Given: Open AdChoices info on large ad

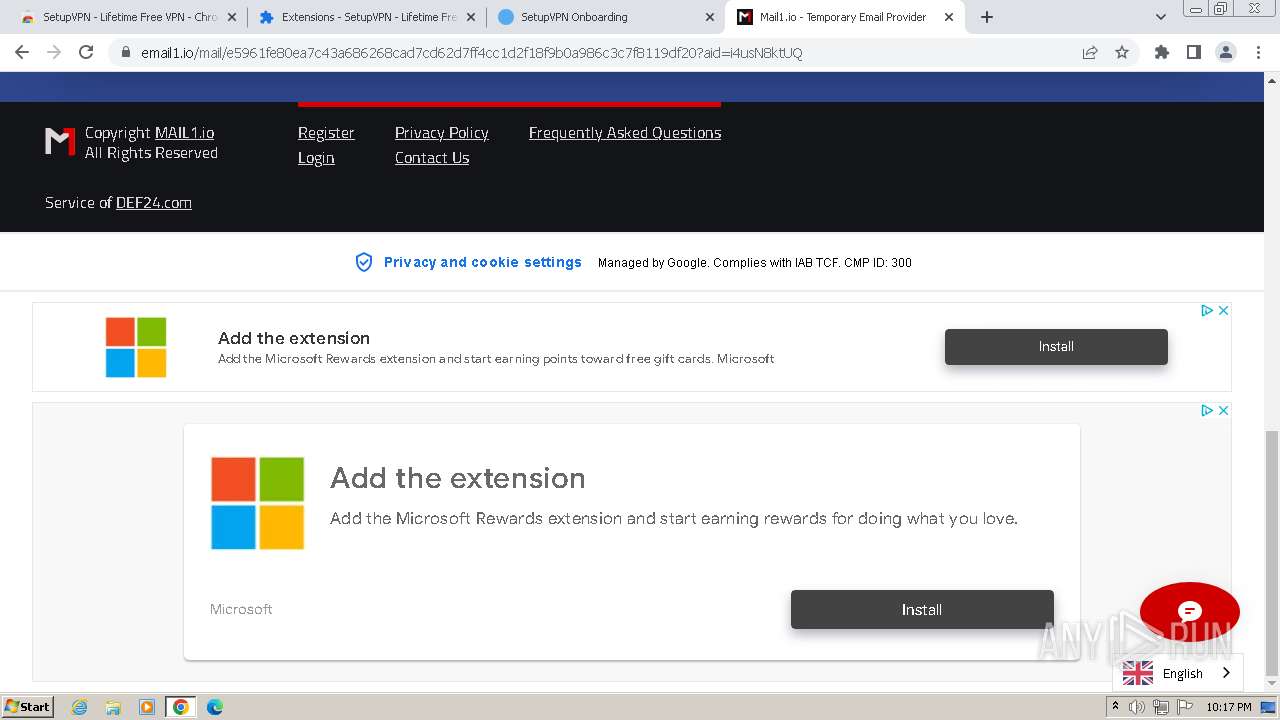Looking at the screenshot, I should (1207, 411).
